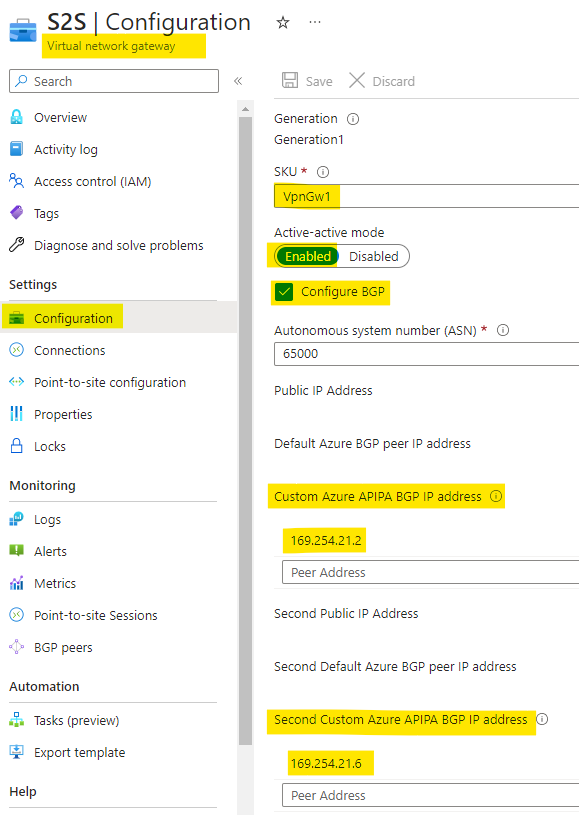Open the SKU VpnGw1 dropdown
The image size is (579, 815).
point(426,196)
